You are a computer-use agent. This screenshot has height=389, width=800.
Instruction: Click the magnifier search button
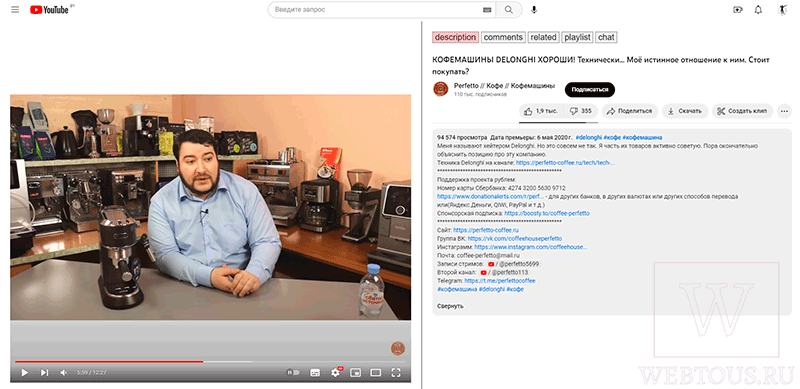point(509,10)
